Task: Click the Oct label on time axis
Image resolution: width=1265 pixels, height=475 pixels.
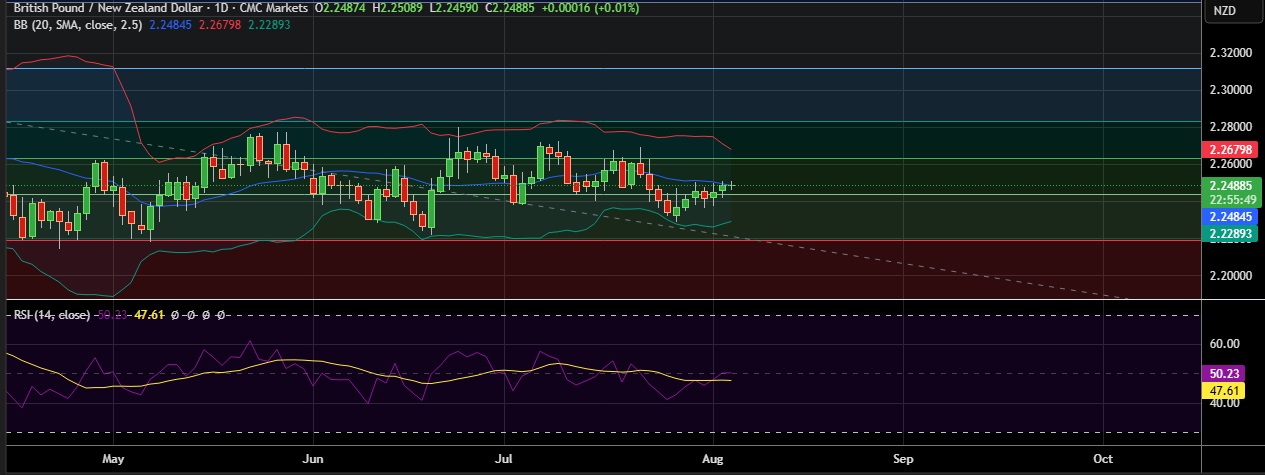Action: coord(1103,459)
